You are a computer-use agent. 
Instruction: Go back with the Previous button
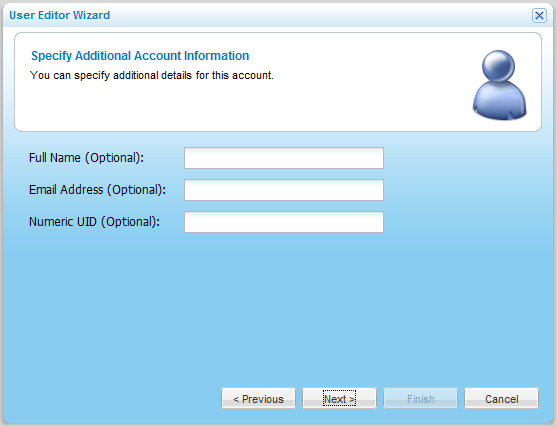[258, 399]
